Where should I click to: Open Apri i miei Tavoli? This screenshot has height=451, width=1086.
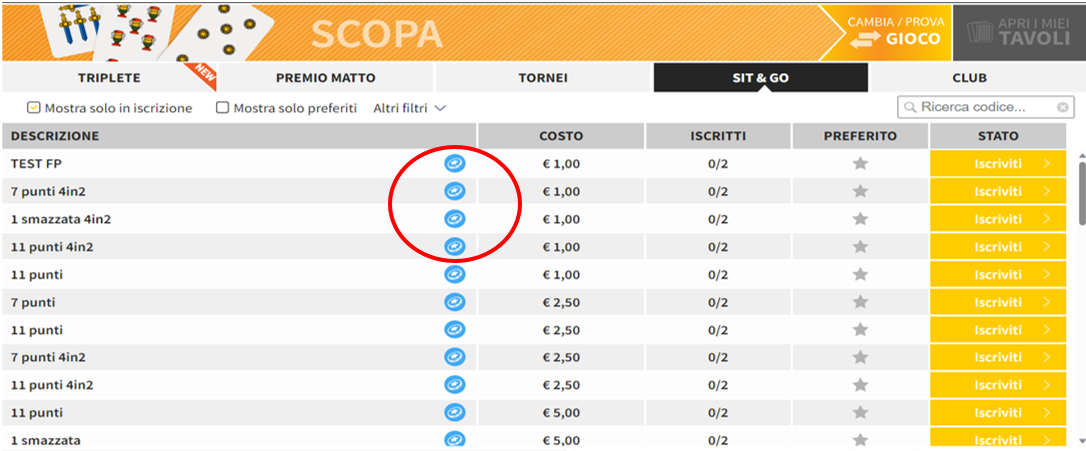tap(1018, 31)
